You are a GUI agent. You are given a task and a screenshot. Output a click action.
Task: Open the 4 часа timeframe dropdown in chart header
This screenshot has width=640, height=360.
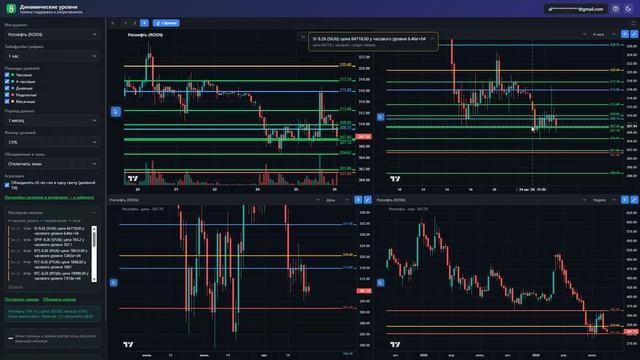(604, 35)
